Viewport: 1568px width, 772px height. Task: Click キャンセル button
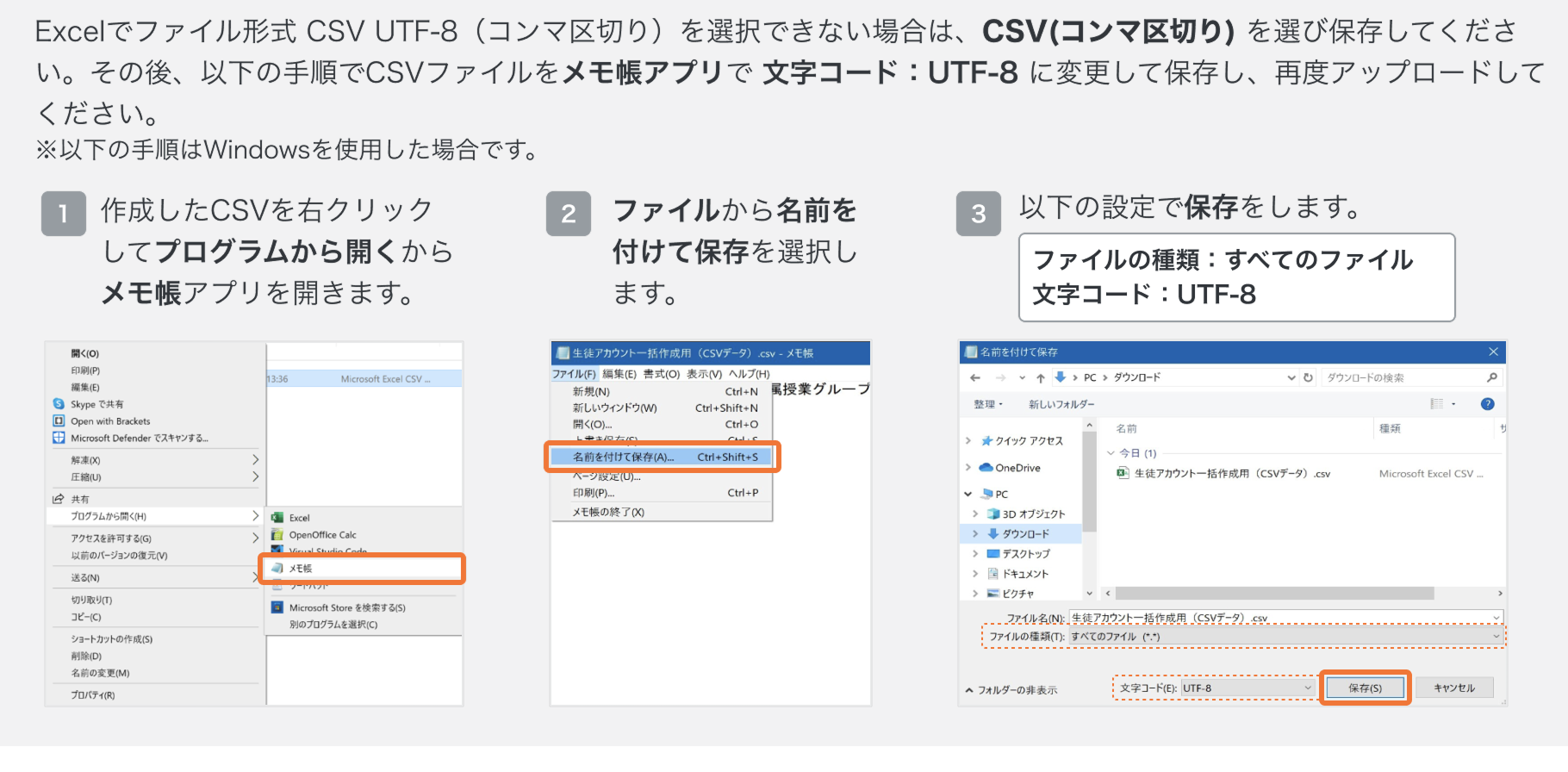coord(1454,688)
